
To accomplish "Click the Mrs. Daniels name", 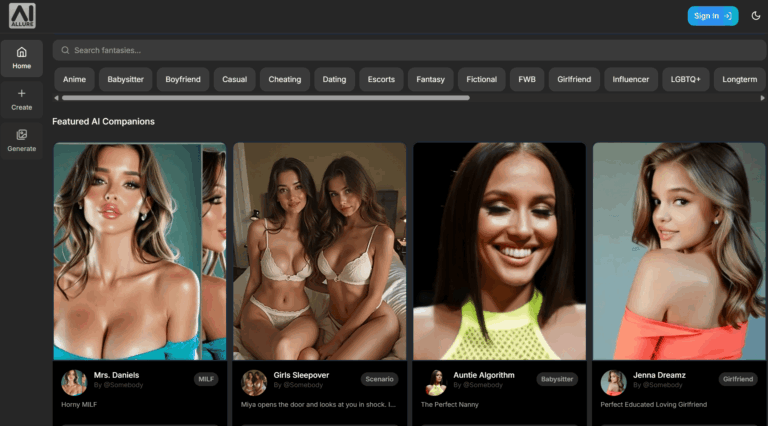I will click(x=116, y=375).
